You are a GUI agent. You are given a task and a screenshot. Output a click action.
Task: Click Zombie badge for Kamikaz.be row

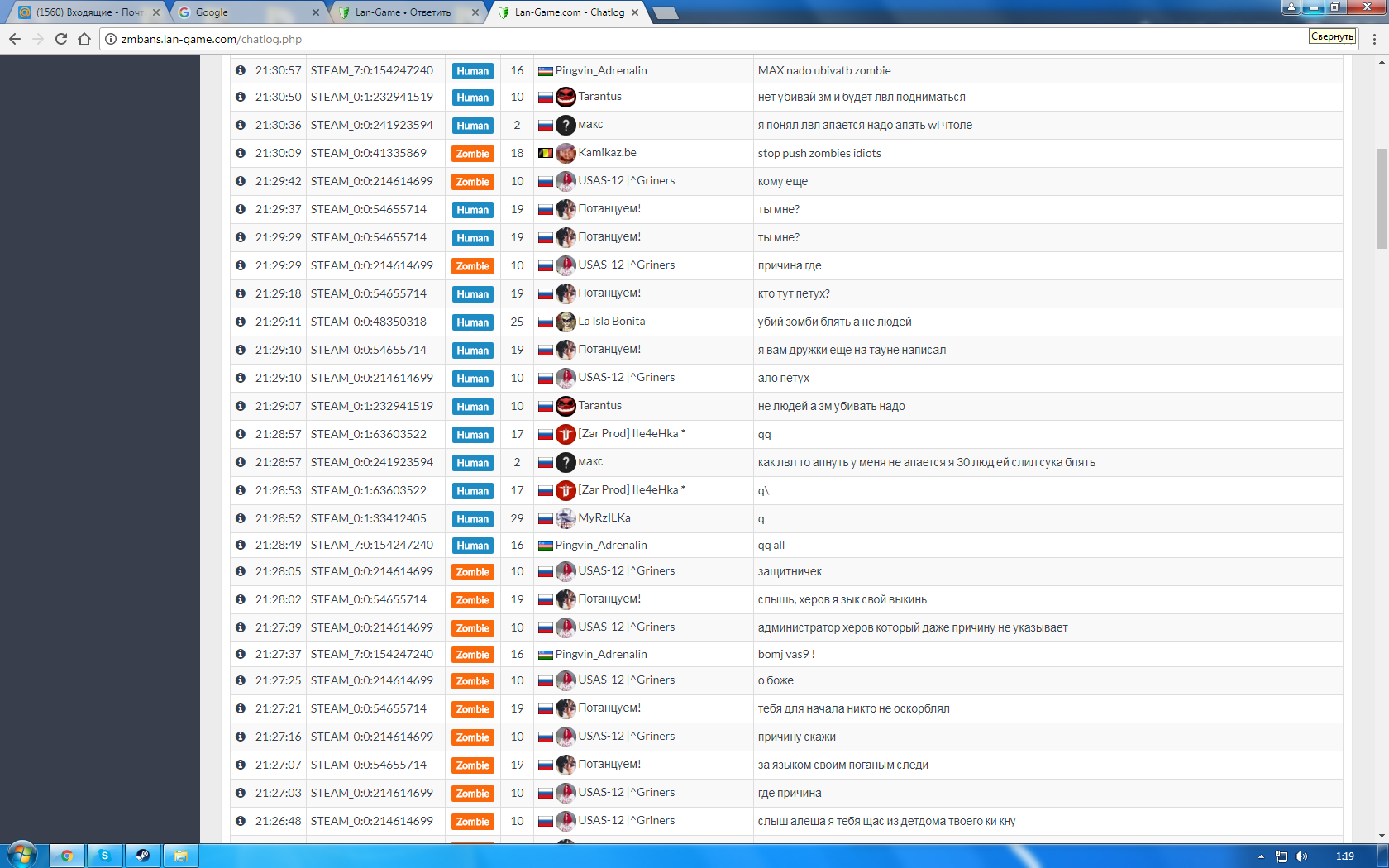pos(472,154)
